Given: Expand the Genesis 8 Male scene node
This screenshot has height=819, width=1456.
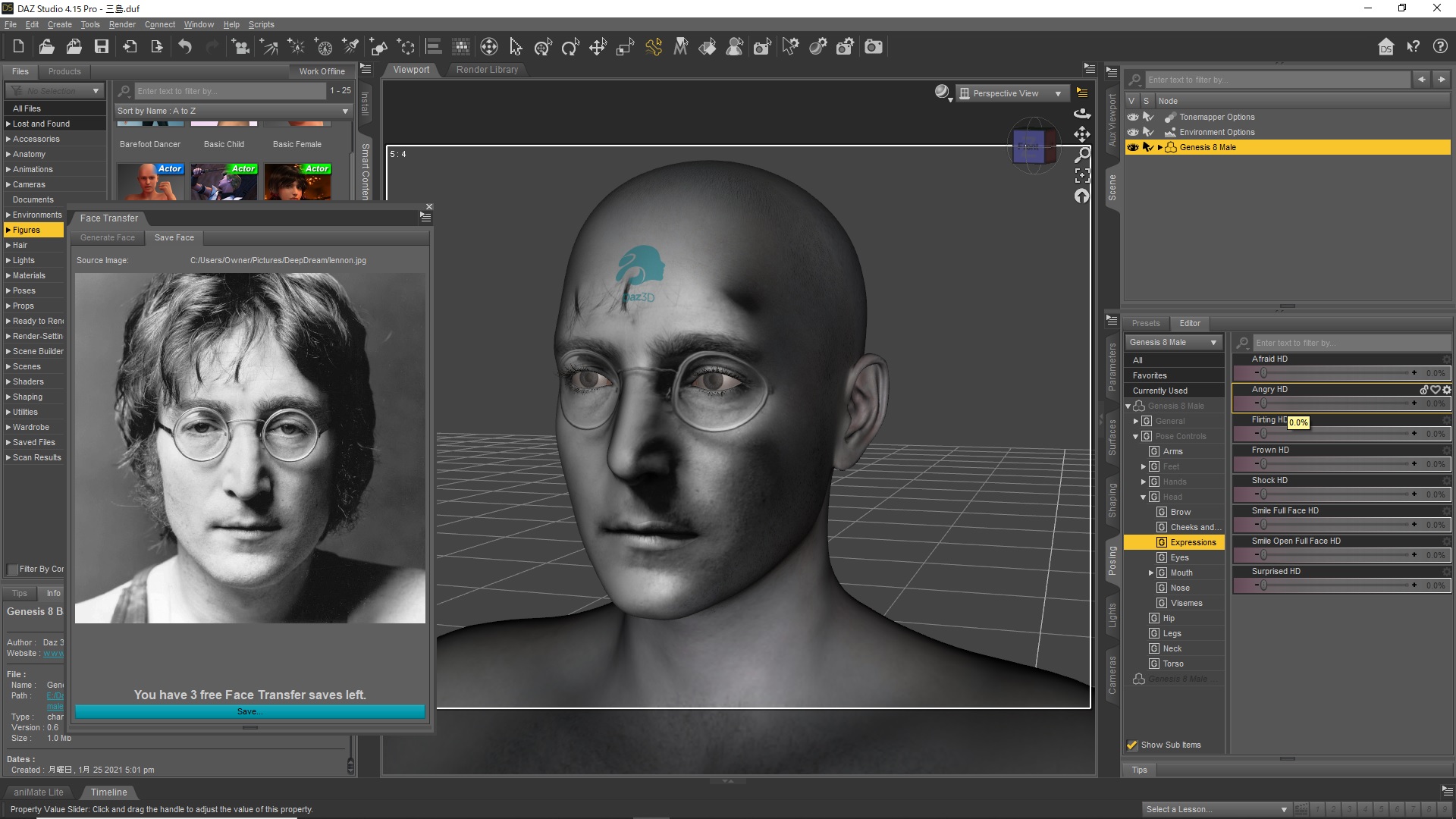Looking at the screenshot, I should coord(1159,147).
